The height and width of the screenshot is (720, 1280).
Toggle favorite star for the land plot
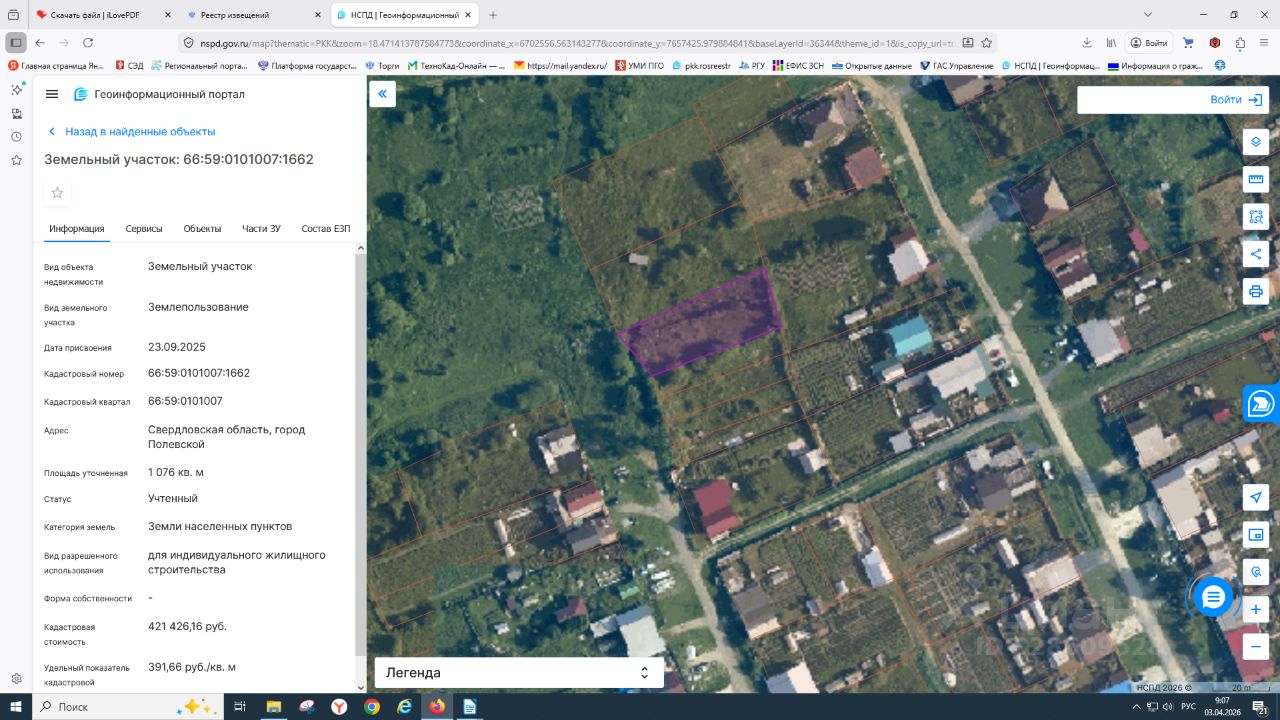[57, 193]
